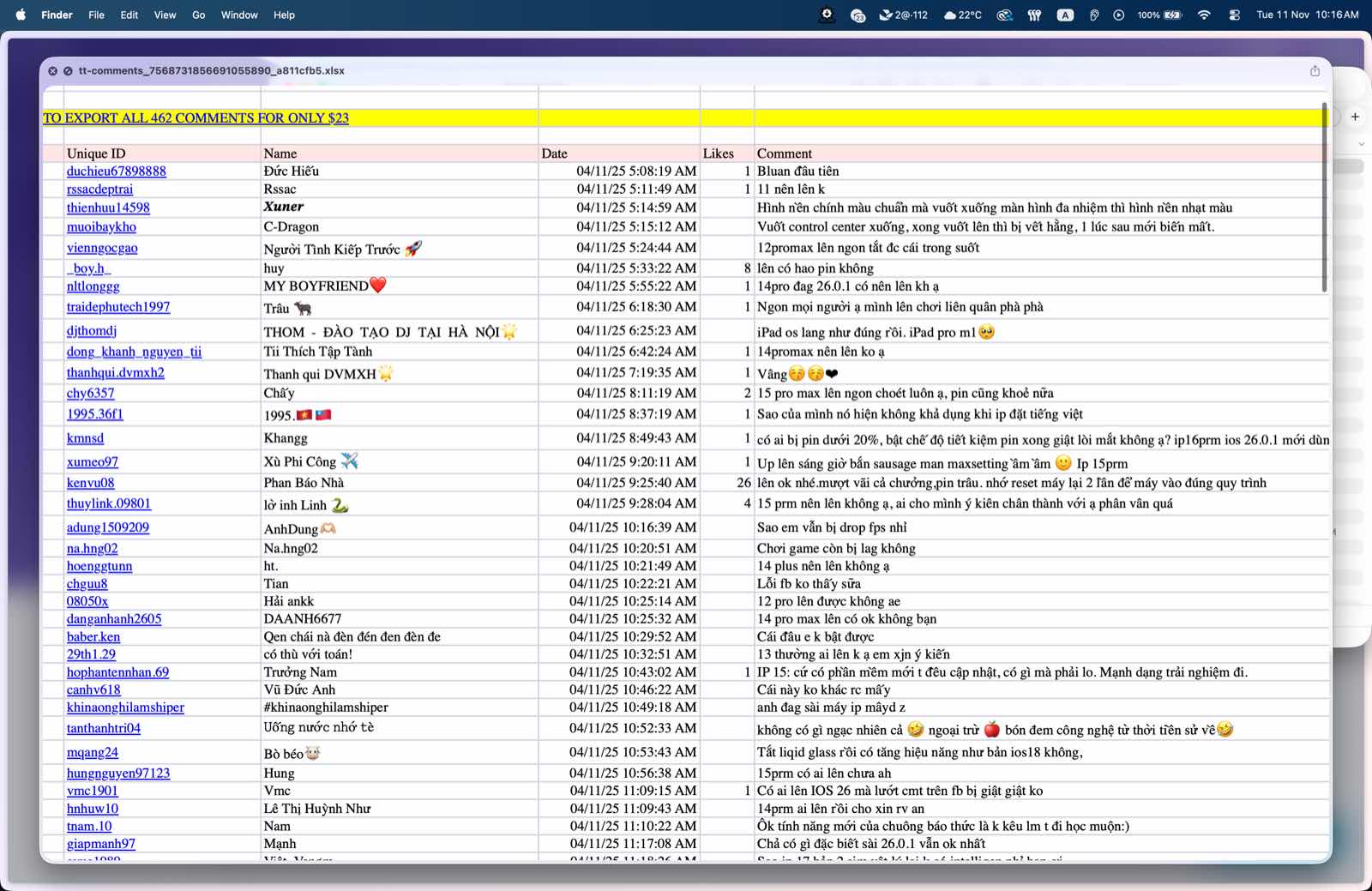The image size is (1372, 891).
Task: Click the plus button behind preview window
Action: (1355, 117)
